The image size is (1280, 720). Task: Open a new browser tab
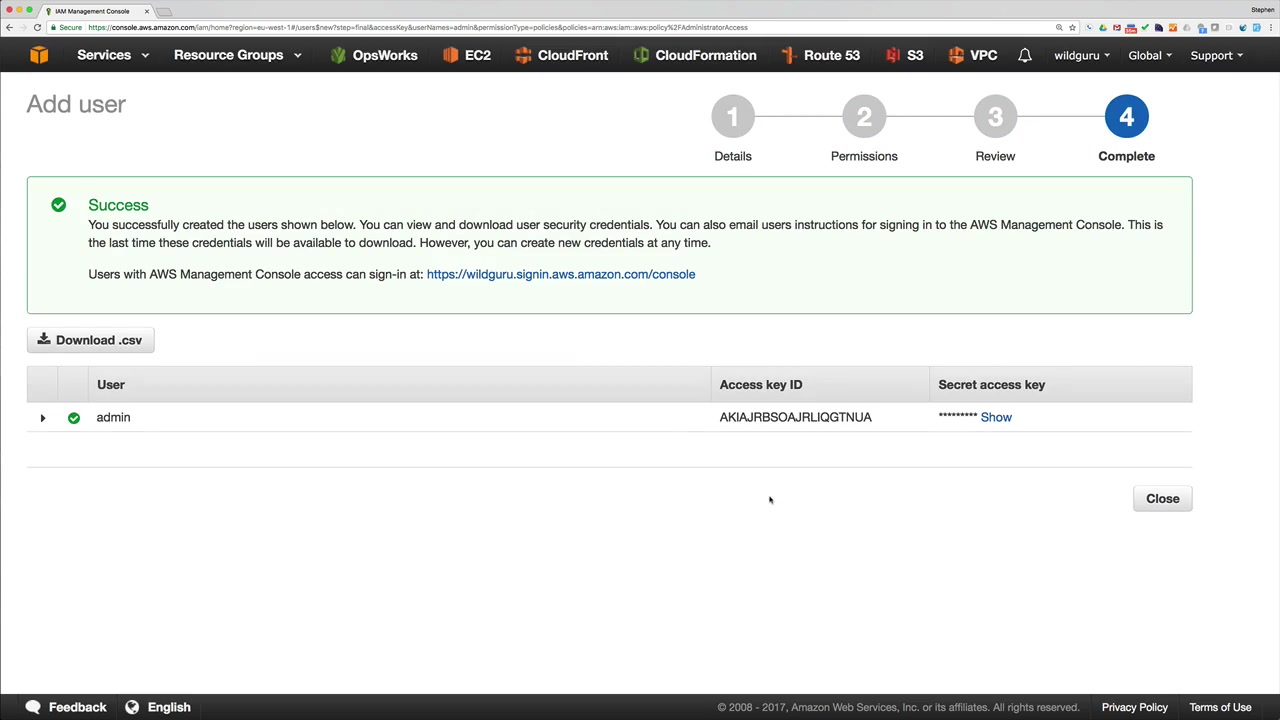(x=164, y=11)
